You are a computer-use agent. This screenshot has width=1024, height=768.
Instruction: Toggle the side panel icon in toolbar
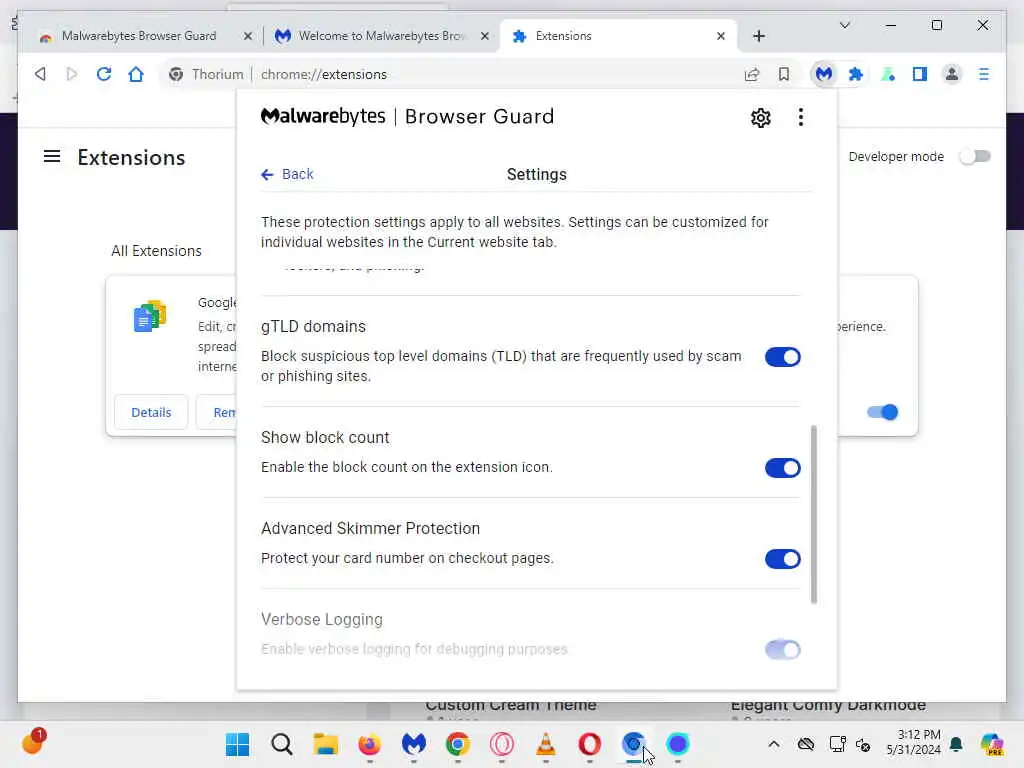[920, 74]
